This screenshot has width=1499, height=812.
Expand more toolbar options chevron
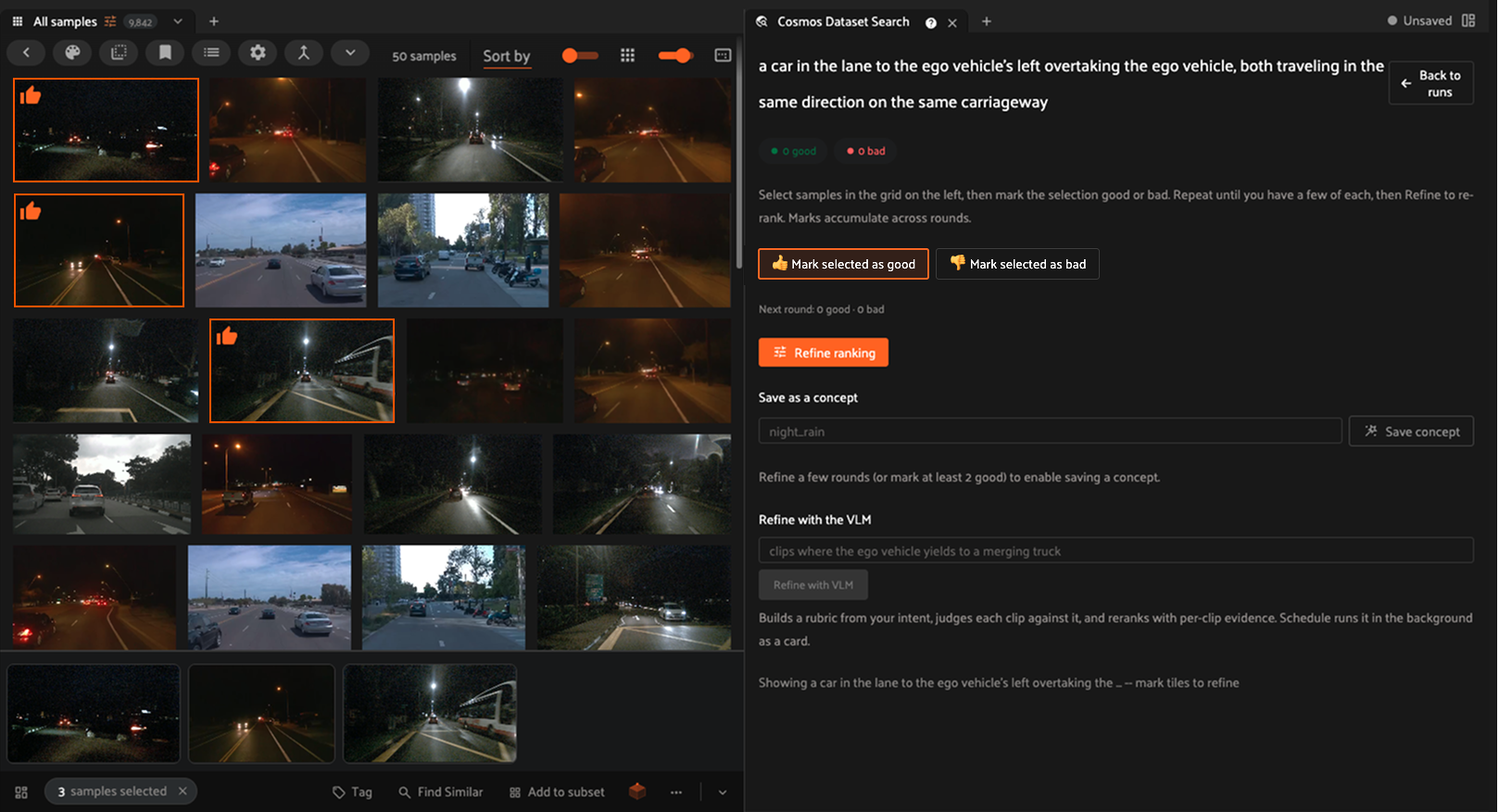coord(350,53)
